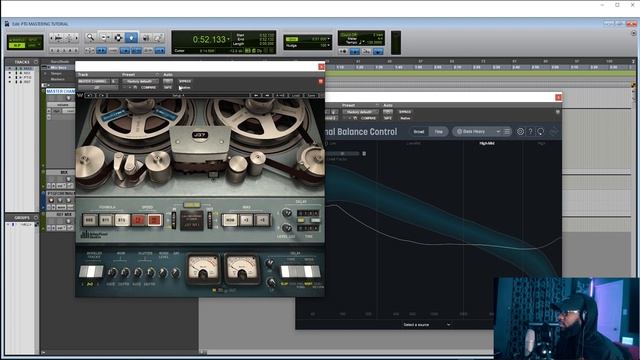Click zoom preset 5 button

pos(76,50)
